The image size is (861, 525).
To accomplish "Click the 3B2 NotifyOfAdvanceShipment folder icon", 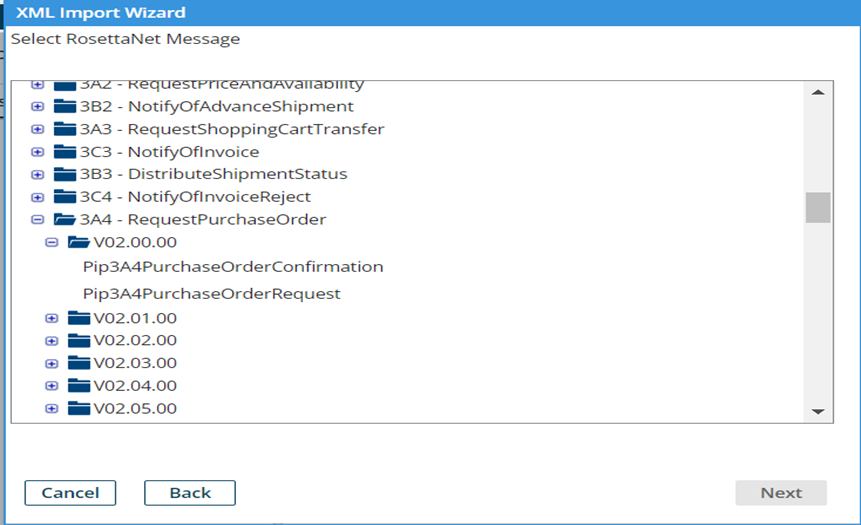I will 65,106.
